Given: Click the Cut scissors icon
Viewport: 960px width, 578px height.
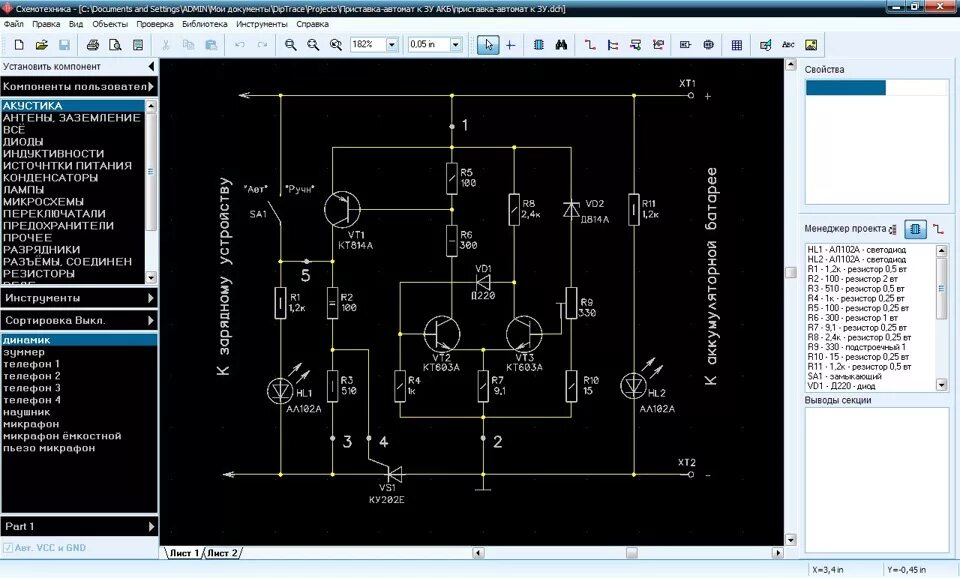Looking at the screenshot, I should pyautogui.click(x=165, y=45).
